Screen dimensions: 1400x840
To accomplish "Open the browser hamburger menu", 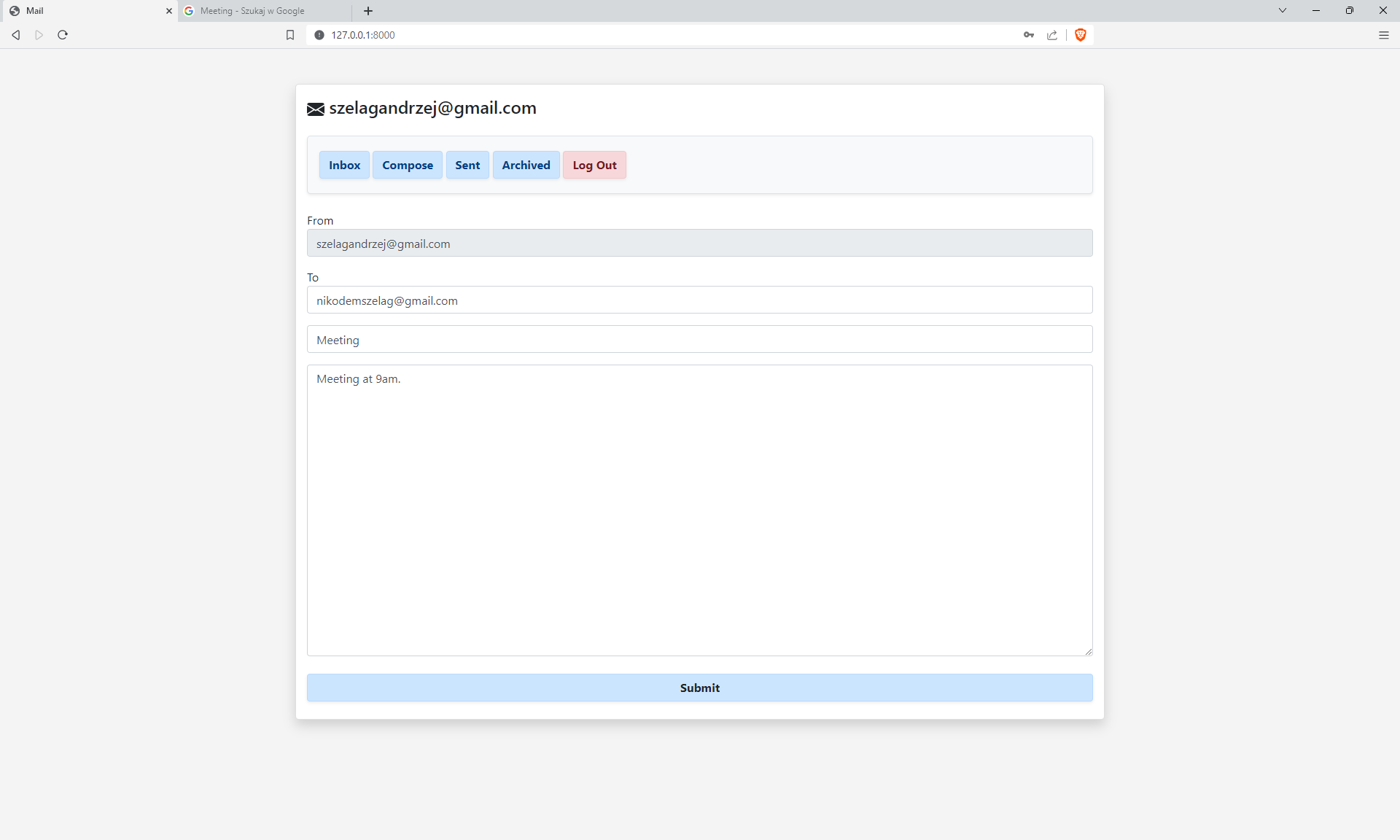I will [1384, 35].
